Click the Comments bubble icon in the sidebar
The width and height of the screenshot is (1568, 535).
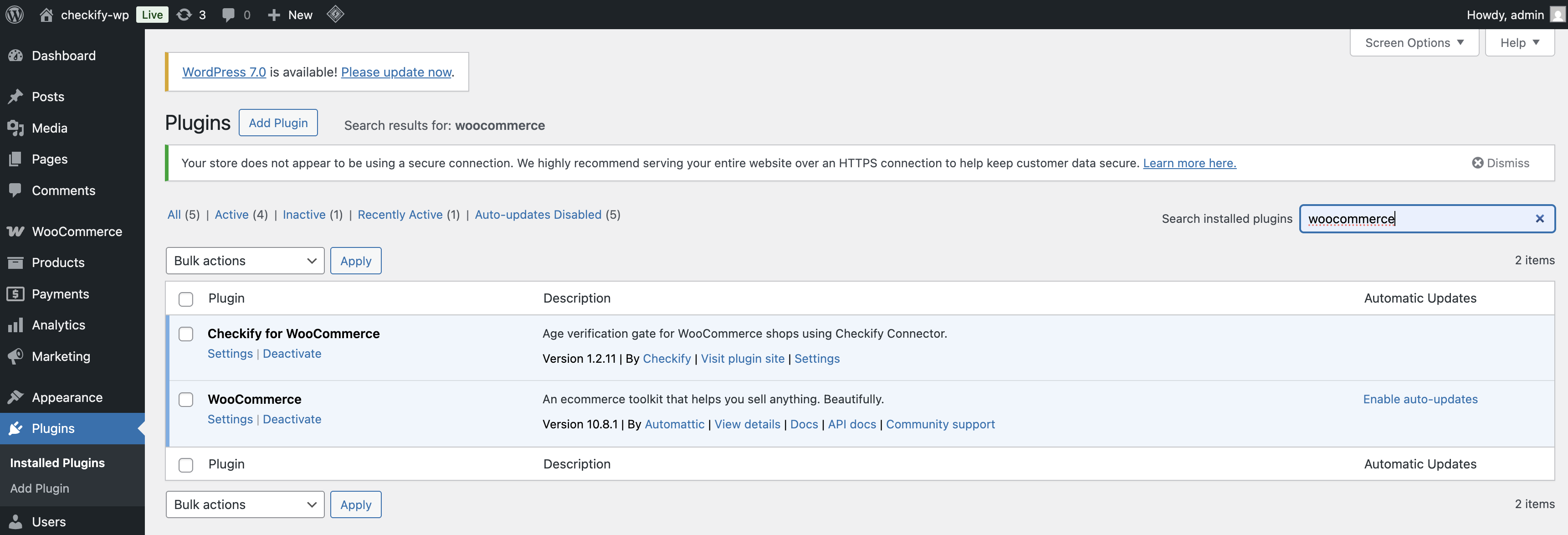[x=16, y=190]
